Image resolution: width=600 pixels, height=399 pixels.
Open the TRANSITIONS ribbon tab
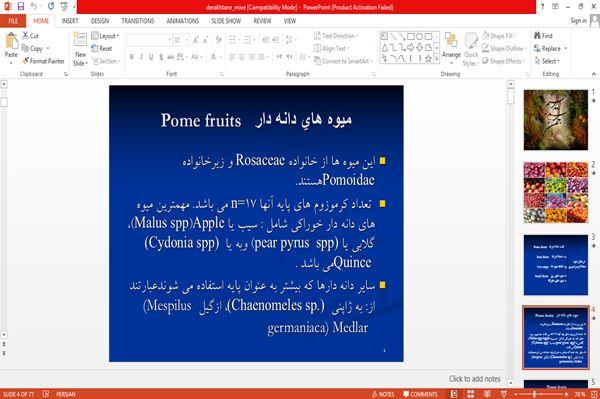pyautogui.click(x=138, y=21)
